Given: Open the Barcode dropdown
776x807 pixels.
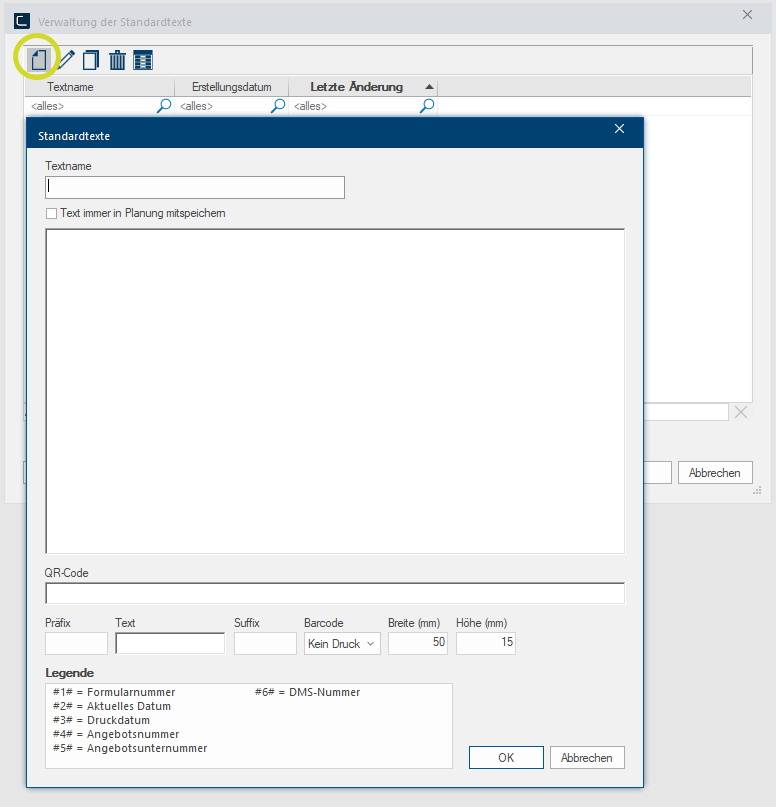Looking at the screenshot, I should 342,643.
